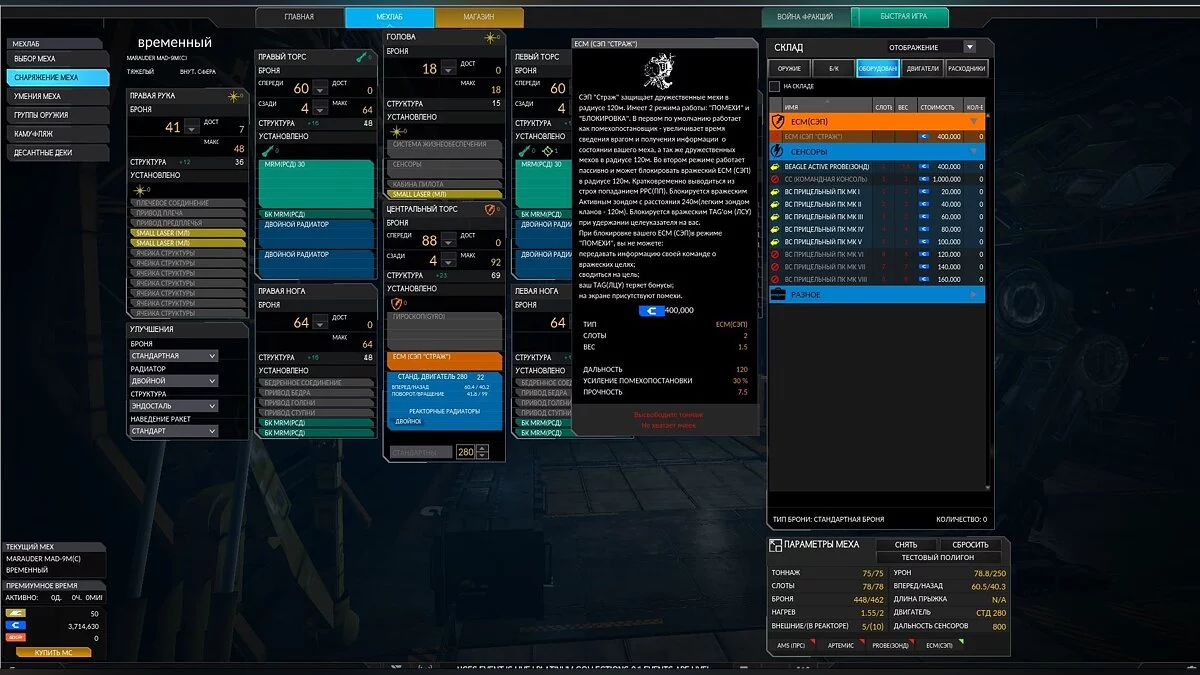Collapse the СЕНСОРЫ category in warehouse

[x=973, y=149]
